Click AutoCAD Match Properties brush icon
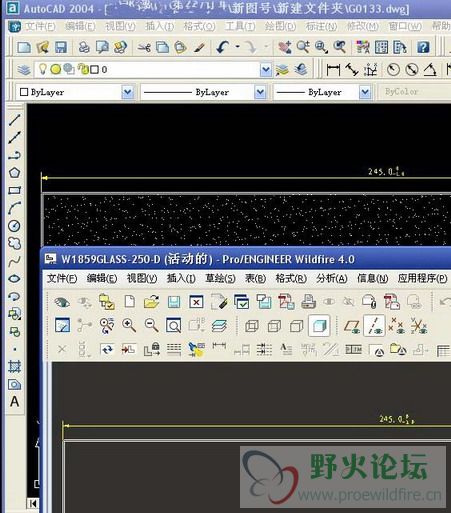The width and height of the screenshot is (451, 513). point(199,47)
